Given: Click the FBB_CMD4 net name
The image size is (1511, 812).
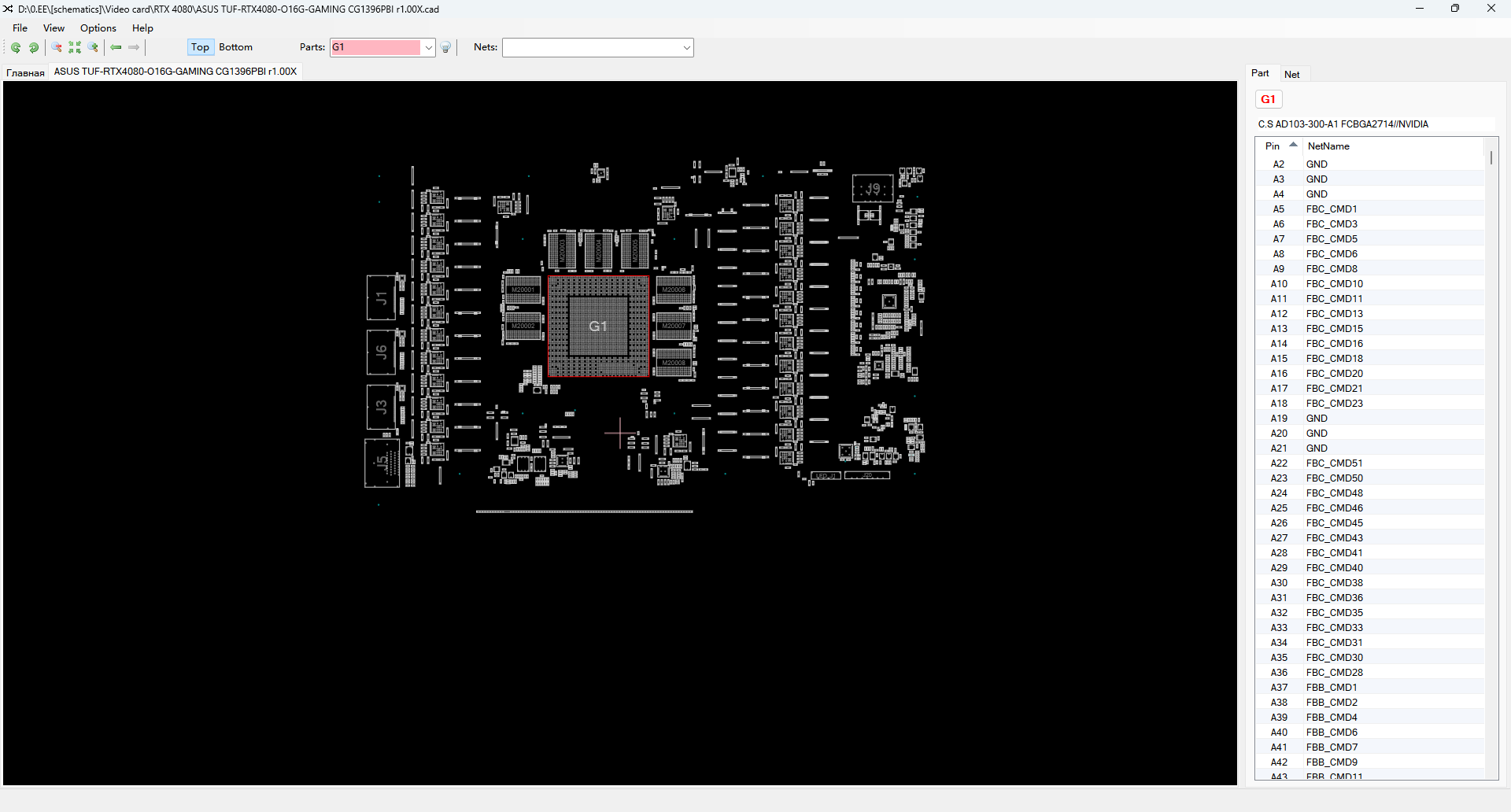Looking at the screenshot, I should [1332, 718].
